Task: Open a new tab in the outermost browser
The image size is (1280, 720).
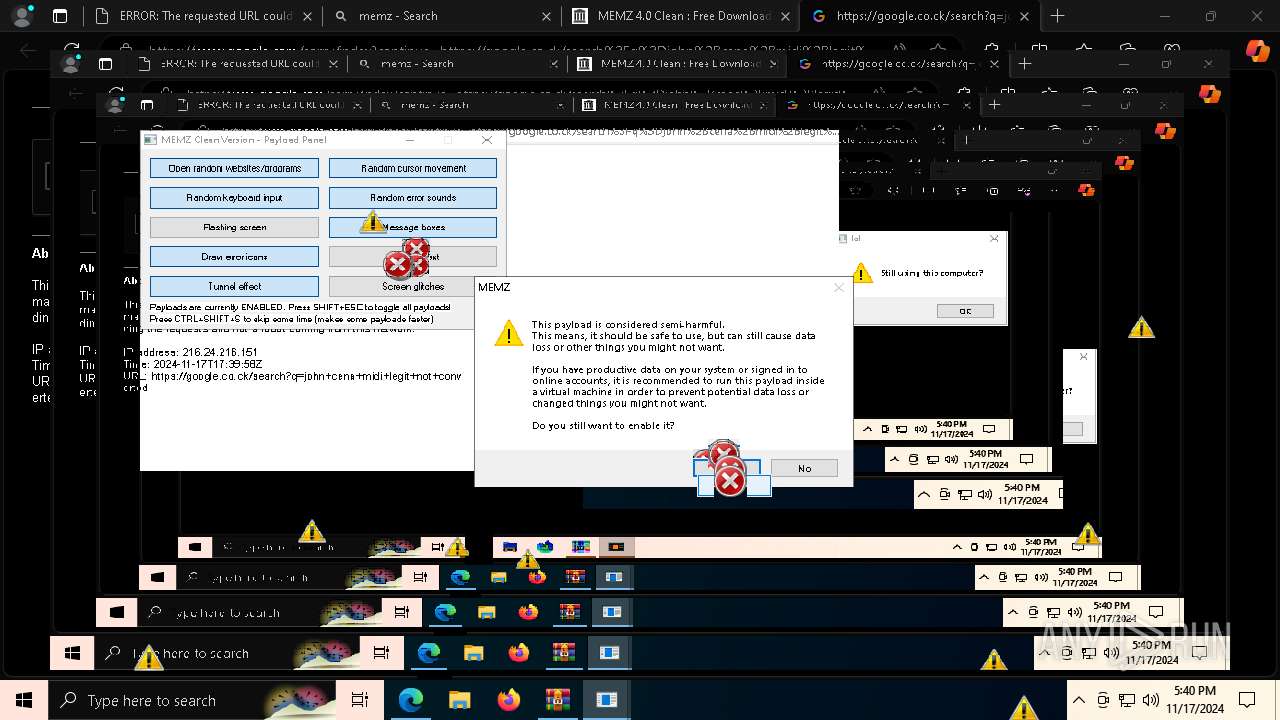Action: (1057, 16)
